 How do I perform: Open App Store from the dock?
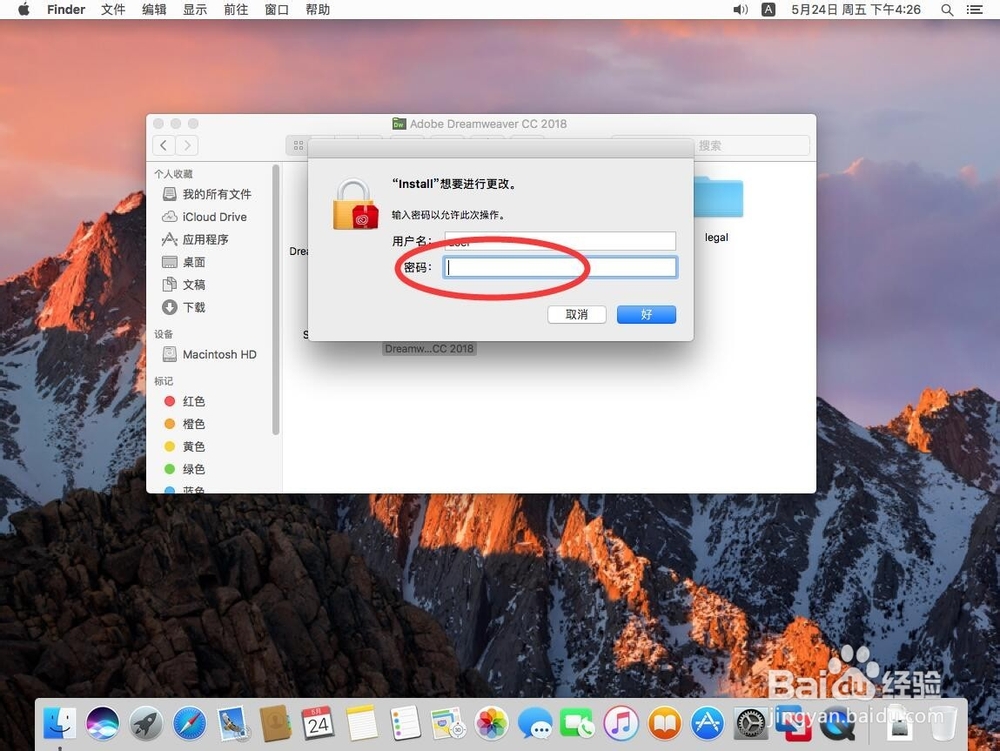[x=708, y=724]
